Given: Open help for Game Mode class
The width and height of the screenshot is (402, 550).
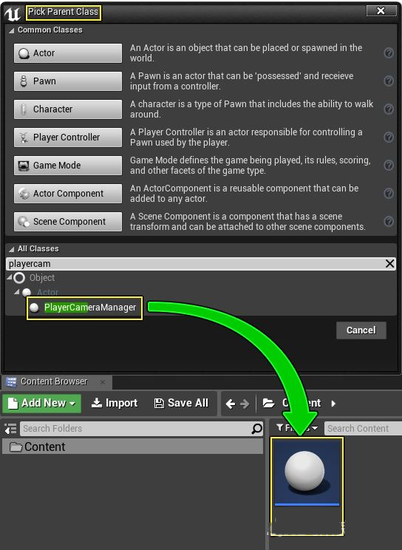Looking at the screenshot, I should tap(389, 165).
